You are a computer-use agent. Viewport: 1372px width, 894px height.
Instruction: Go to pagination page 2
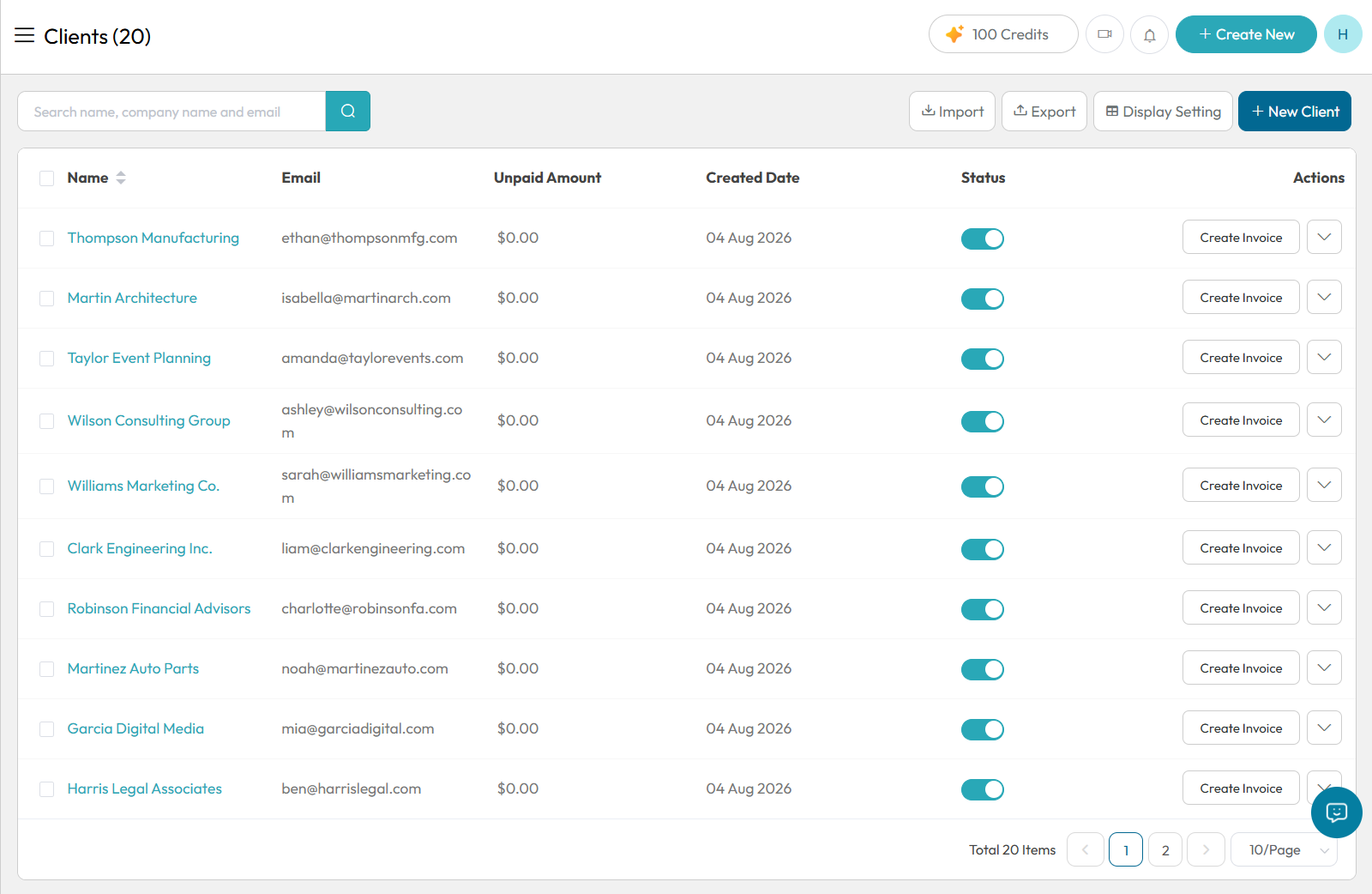[1165, 849]
